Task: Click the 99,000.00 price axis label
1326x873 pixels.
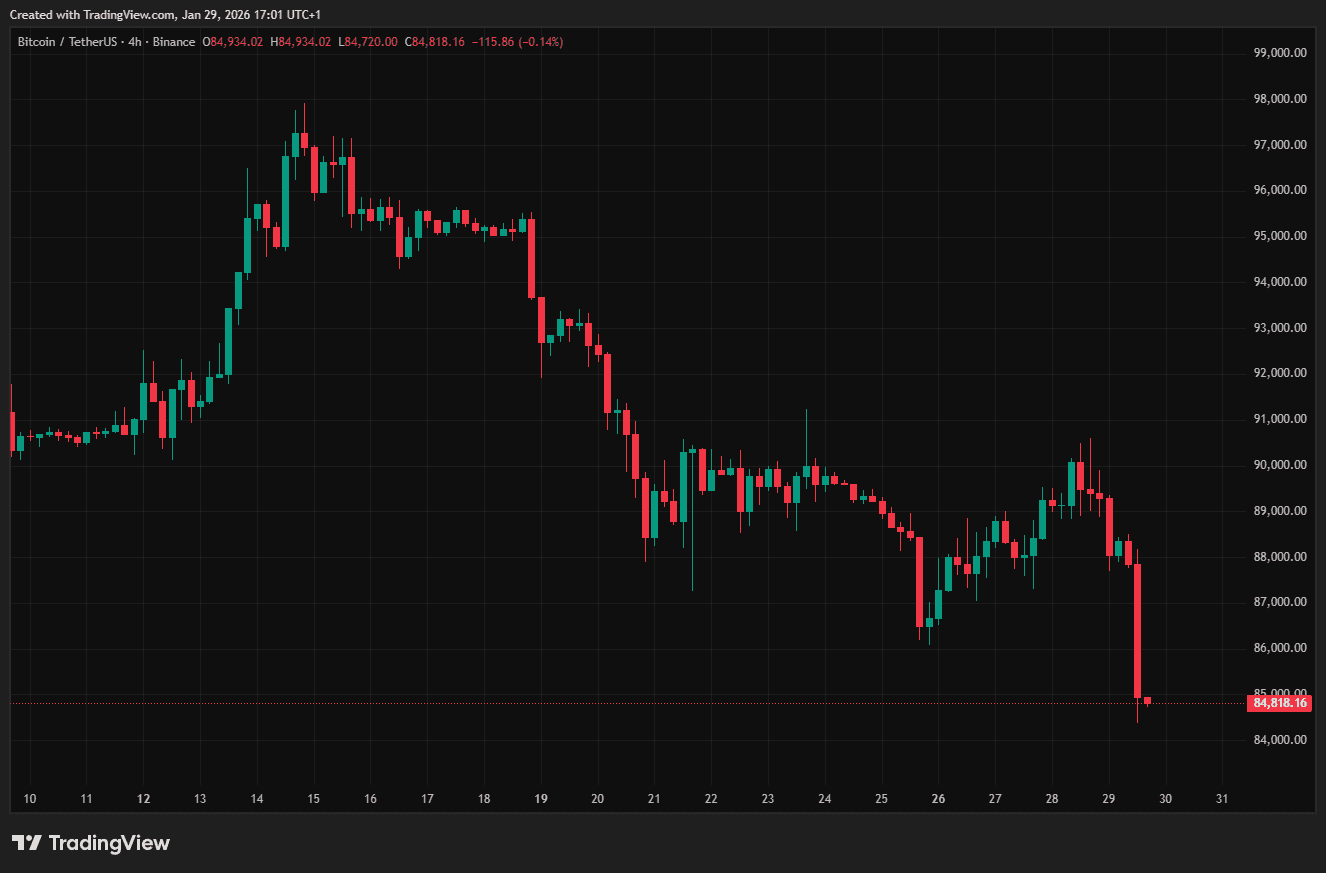Action: tap(1279, 53)
